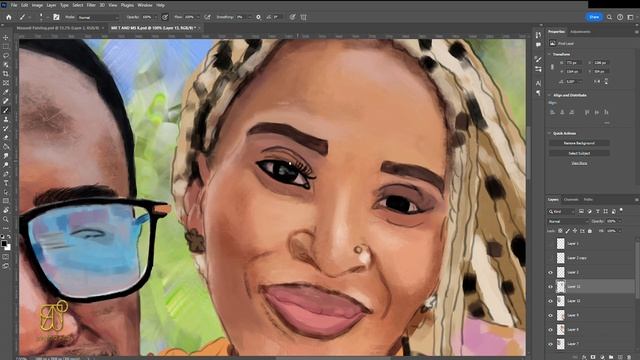Open the brush Mode dropdown

click(x=98, y=18)
